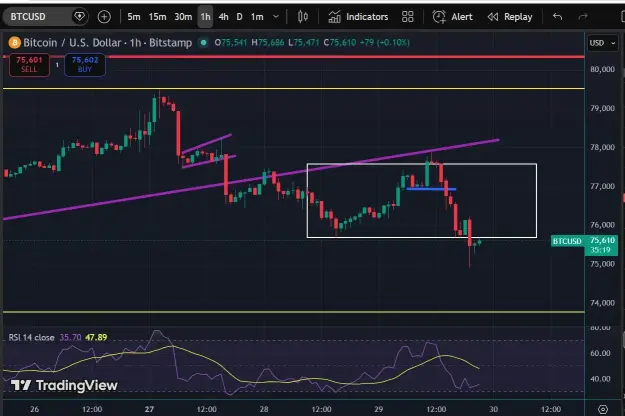The width and height of the screenshot is (625, 416).
Task: Add a symbol with the plus-circle icon
Action: (104, 17)
